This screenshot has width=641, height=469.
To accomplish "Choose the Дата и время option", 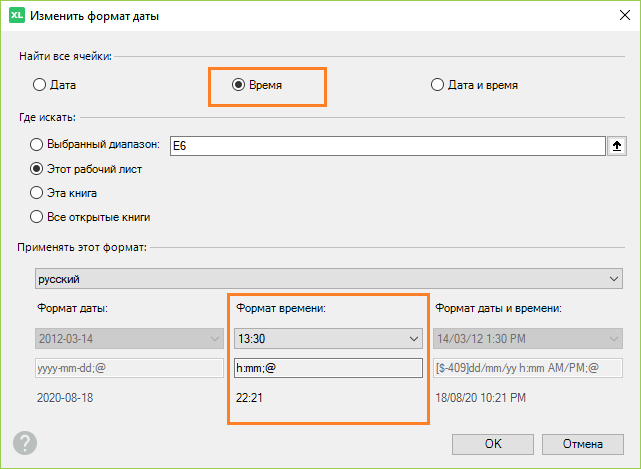I will tap(437, 85).
